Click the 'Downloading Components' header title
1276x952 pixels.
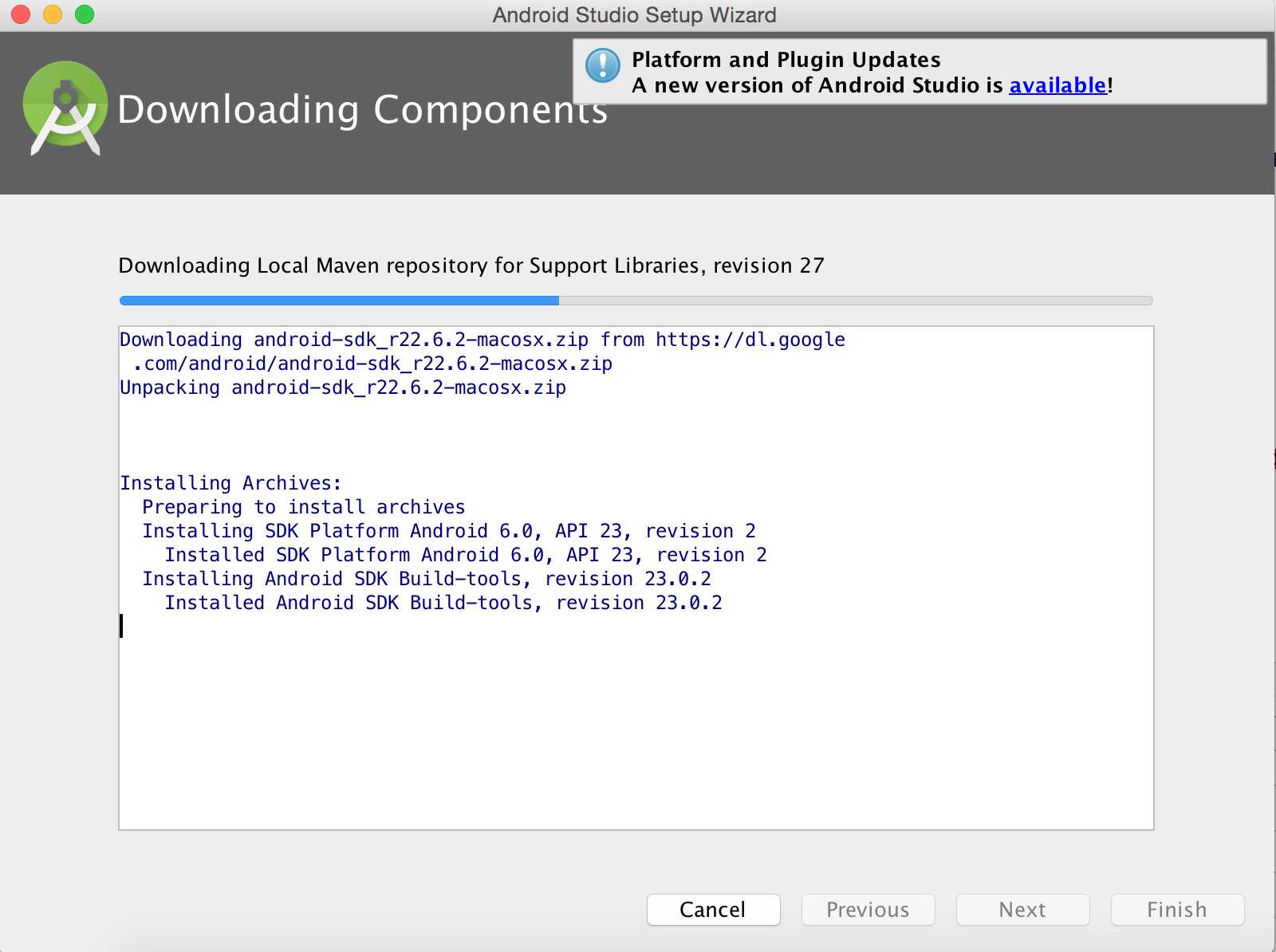(362, 110)
